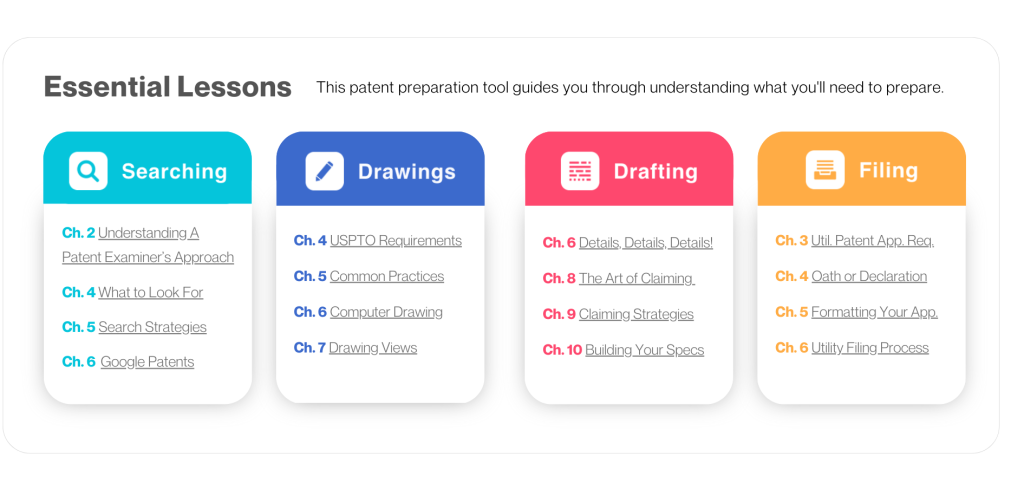Open USPTO Requirements chapter
Screen dimensions: 1024x496
[395, 240]
